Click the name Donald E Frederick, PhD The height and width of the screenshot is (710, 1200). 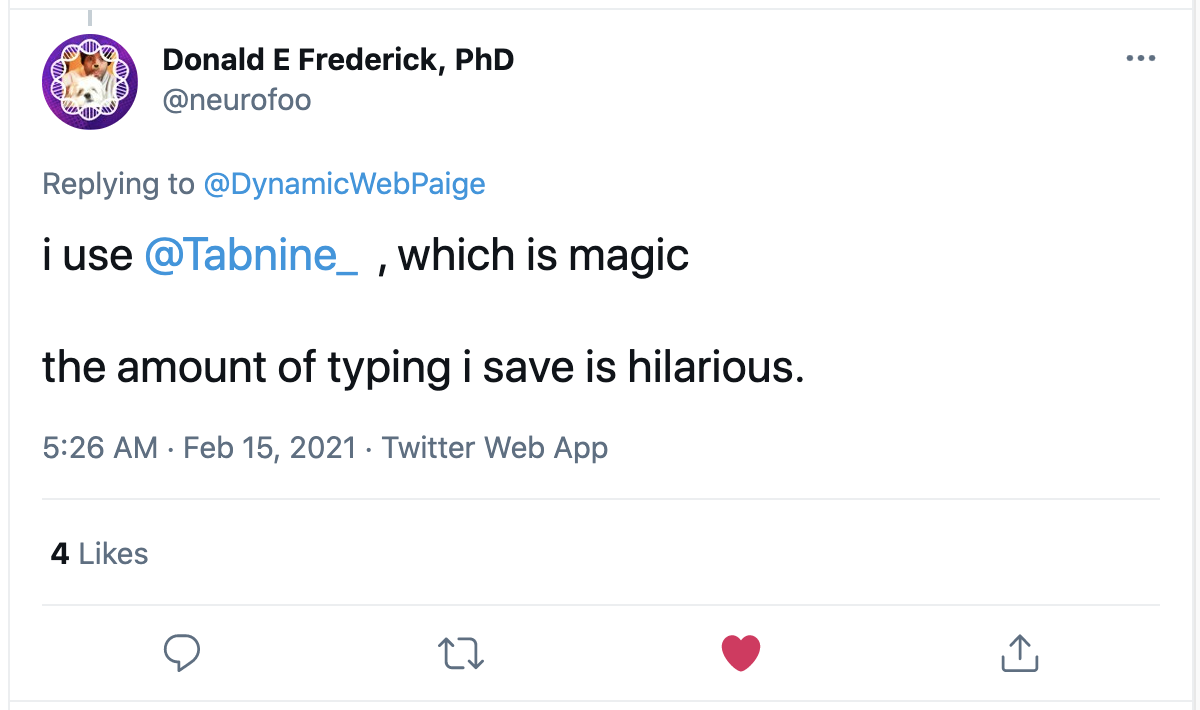[338, 58]
